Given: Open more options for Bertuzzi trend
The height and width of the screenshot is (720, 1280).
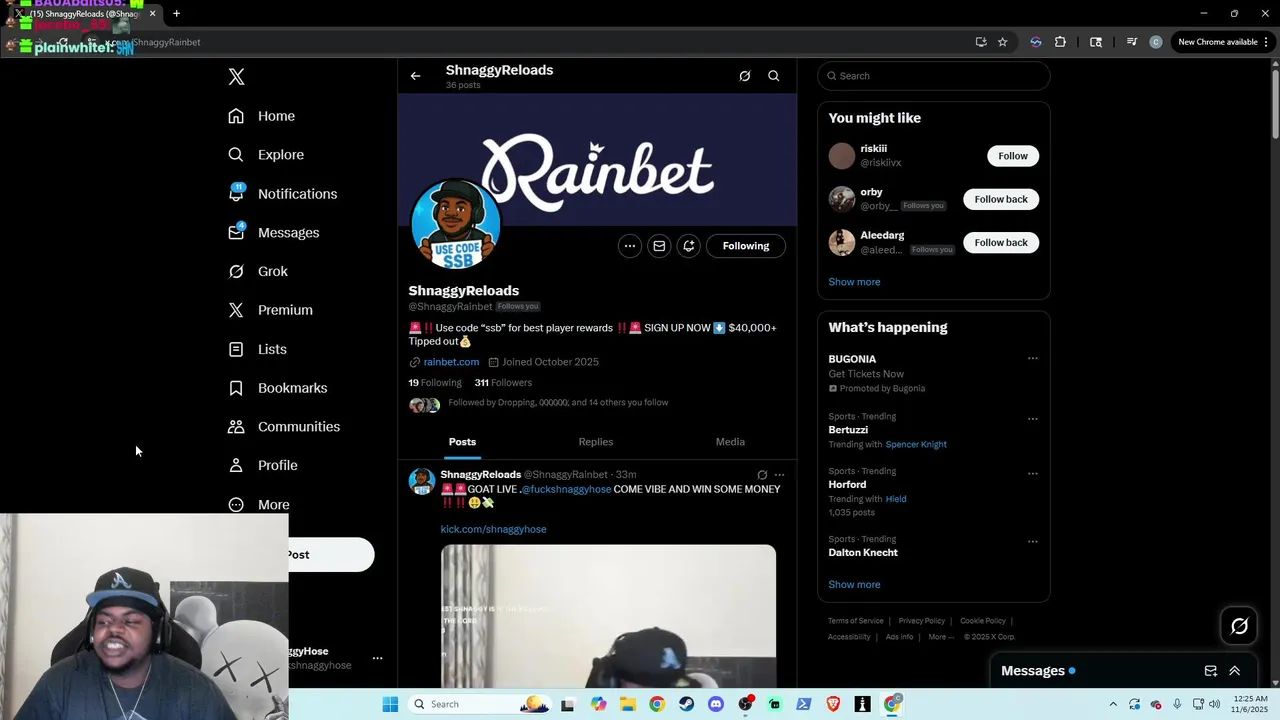Looking at the screenshot, I should 1033,419.
